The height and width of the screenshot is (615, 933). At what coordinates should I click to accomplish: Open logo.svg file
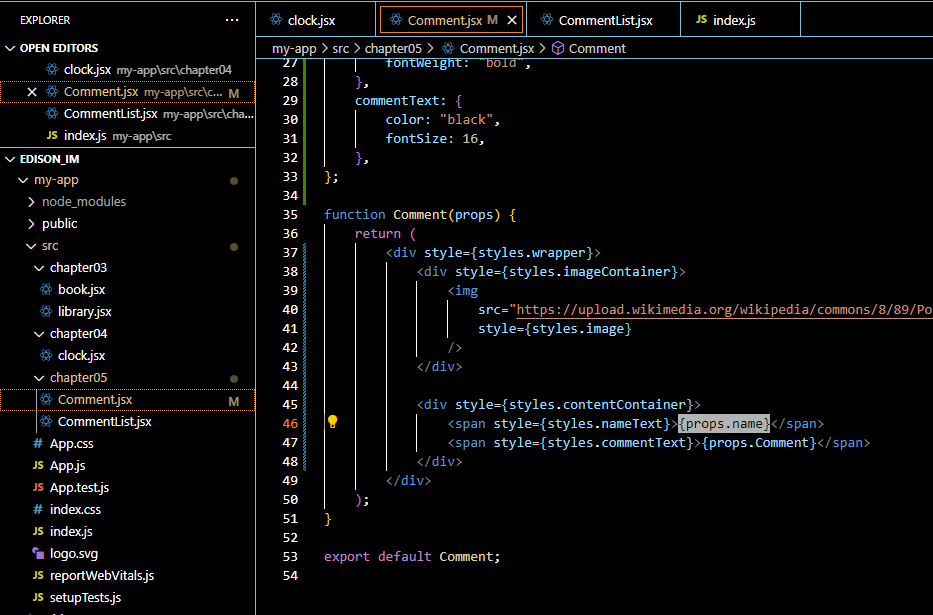(74, 554)
